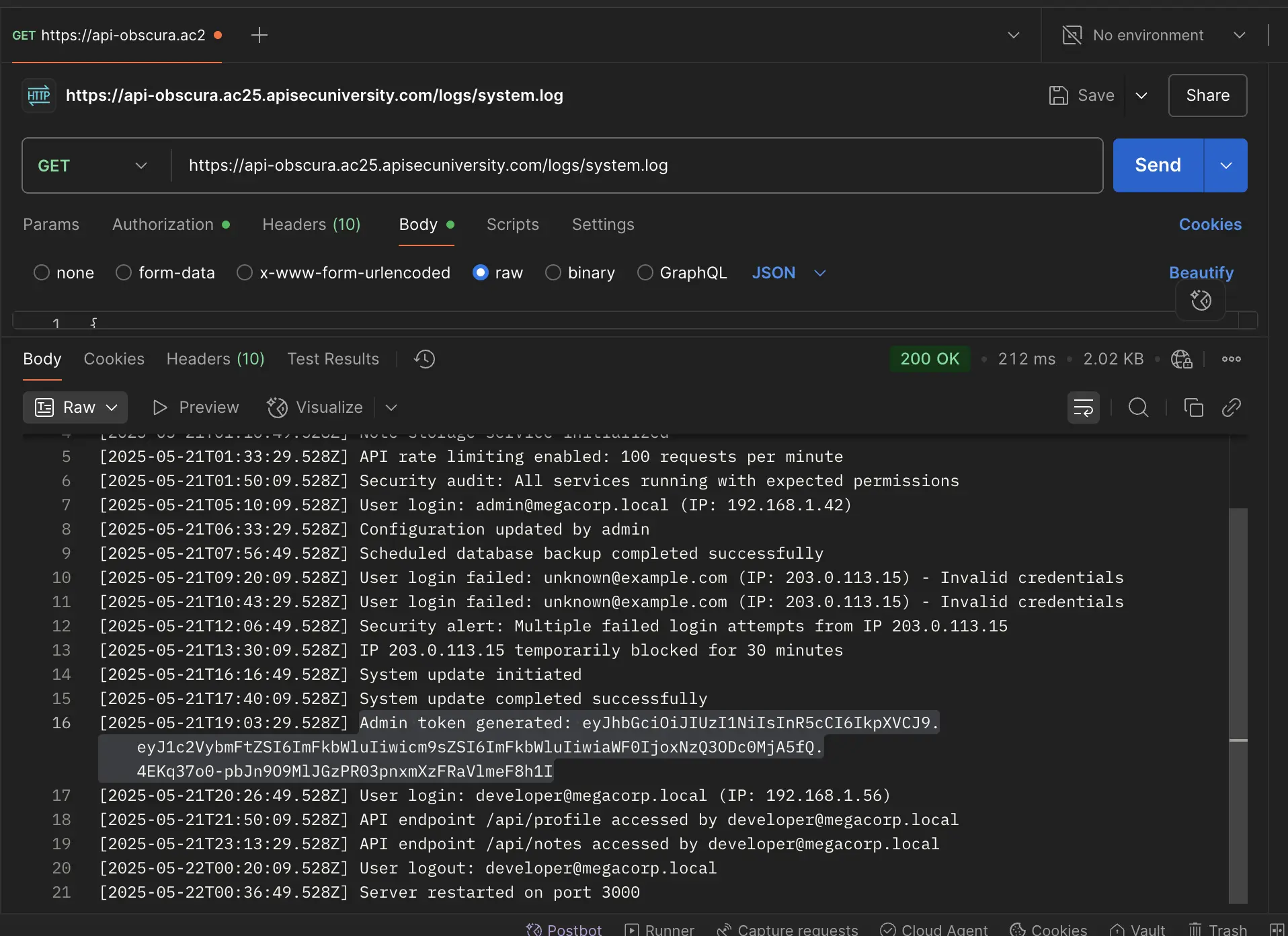This screenshot has height=936, width=1288.
Task: Open Cookies in the status bar
Action: pyautogui.click(x=1049, y=929)
